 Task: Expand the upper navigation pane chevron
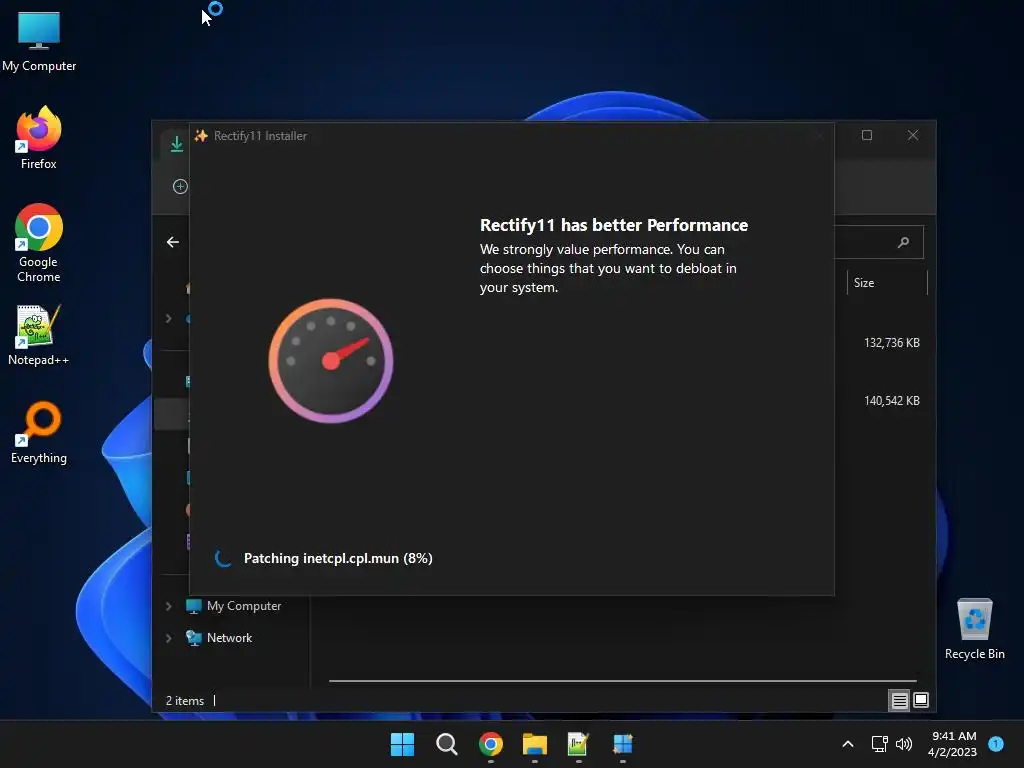(x=168, y=319)
